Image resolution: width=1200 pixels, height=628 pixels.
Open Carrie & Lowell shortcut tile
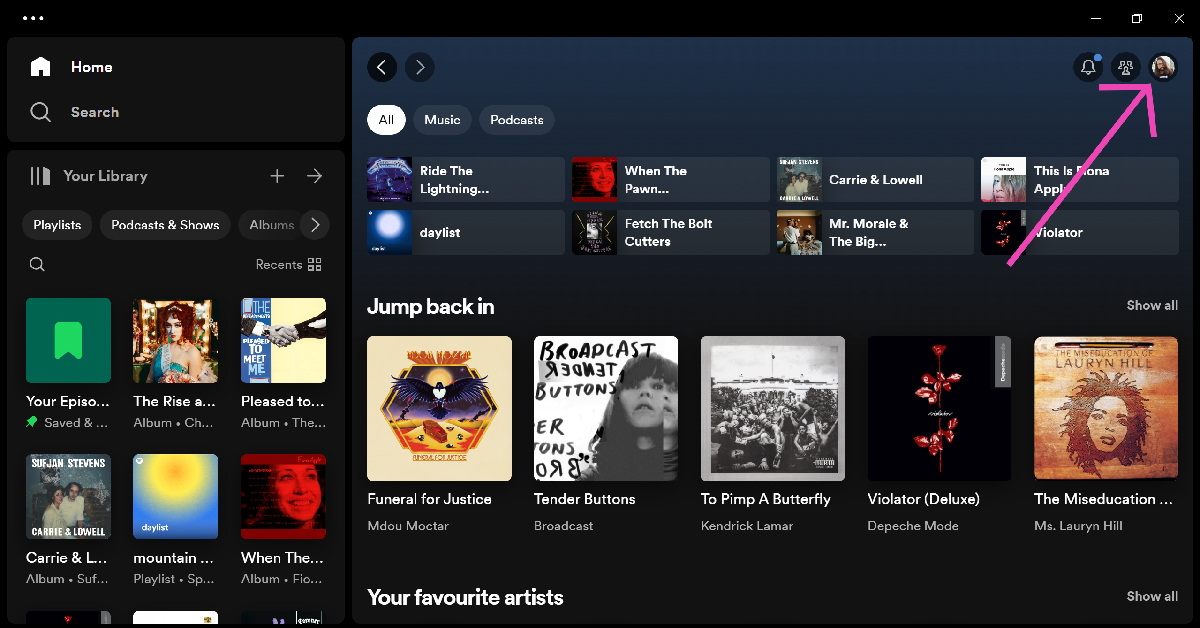875,180
